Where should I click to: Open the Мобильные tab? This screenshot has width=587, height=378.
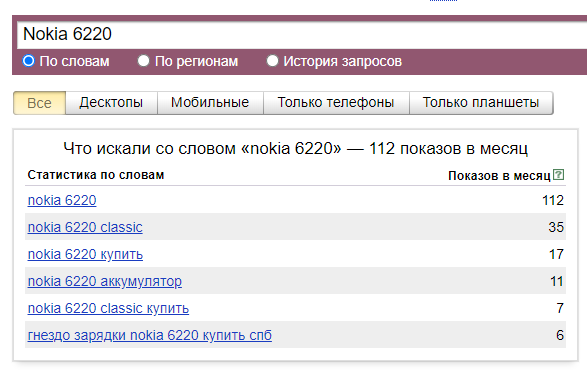(x=210, y=103)
